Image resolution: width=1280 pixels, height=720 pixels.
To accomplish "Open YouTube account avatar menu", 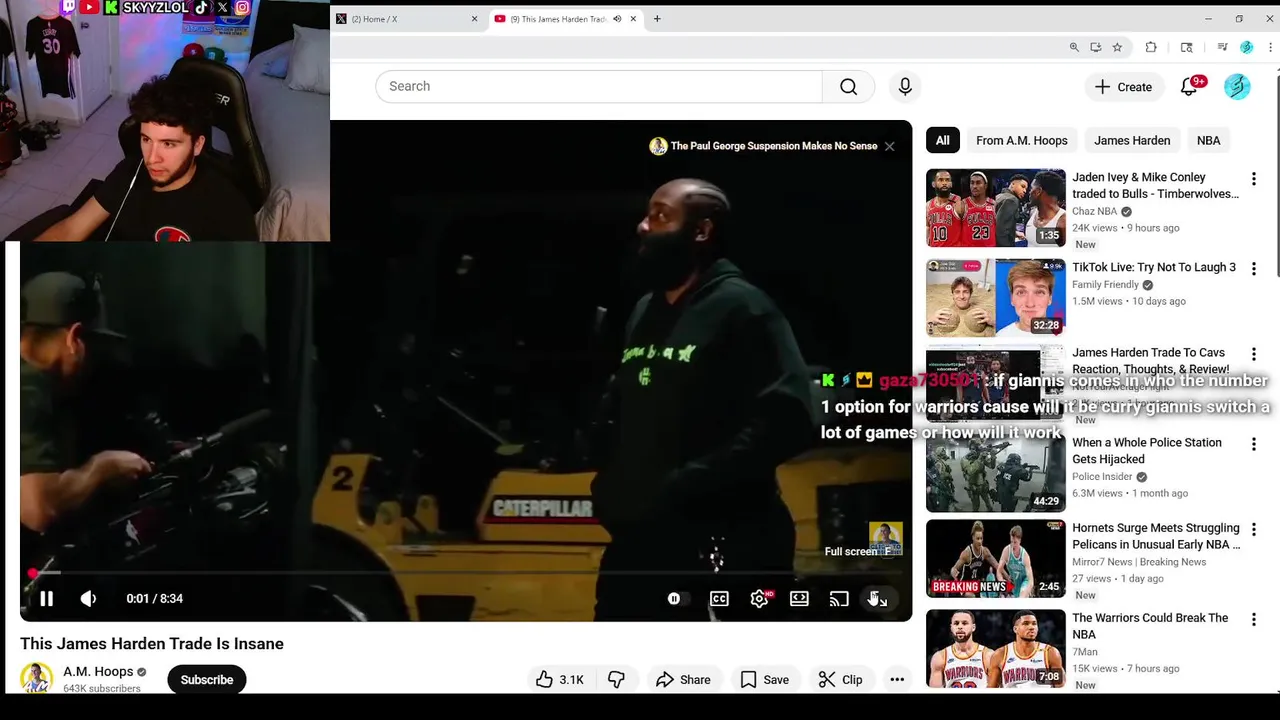I will tap(1237, 87).
